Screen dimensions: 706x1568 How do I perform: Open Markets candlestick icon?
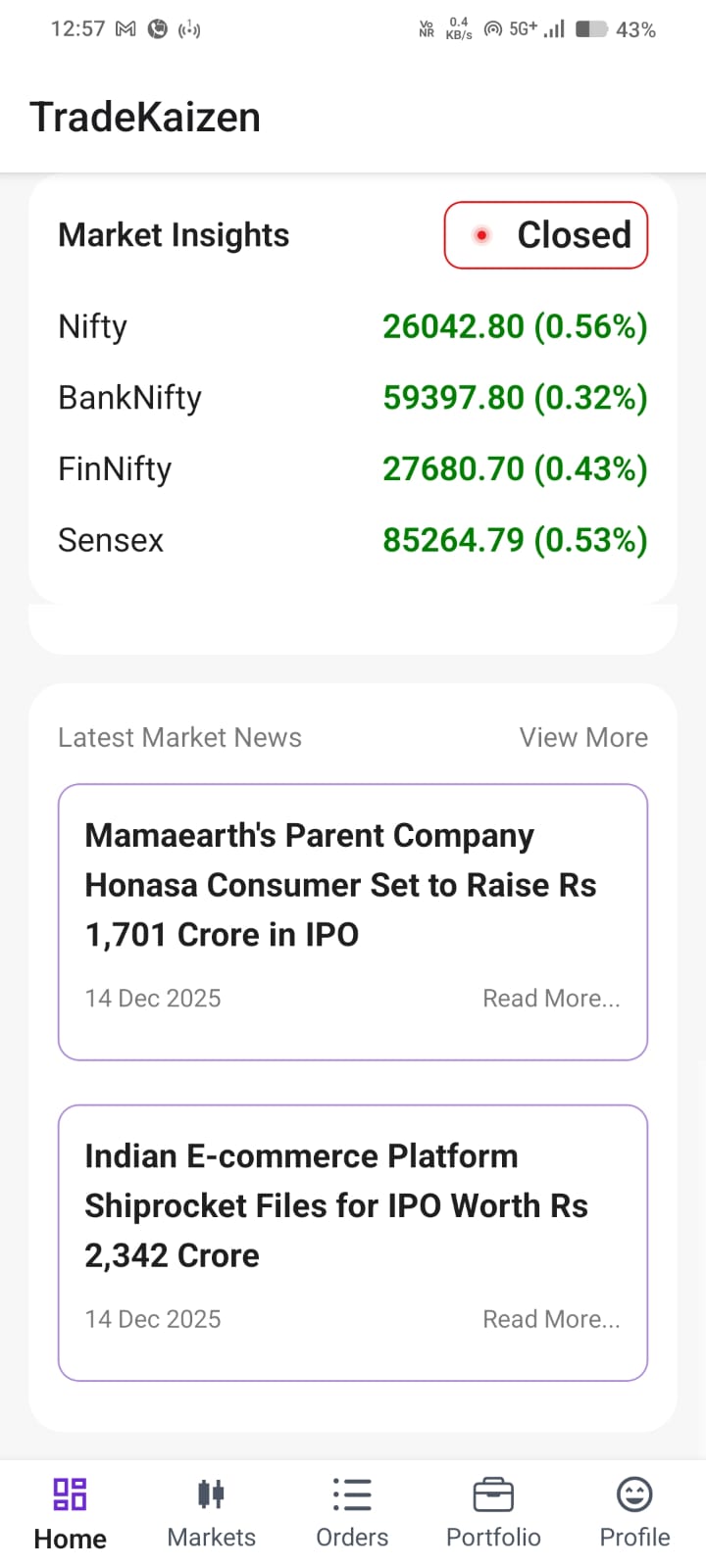(211, 1494)
